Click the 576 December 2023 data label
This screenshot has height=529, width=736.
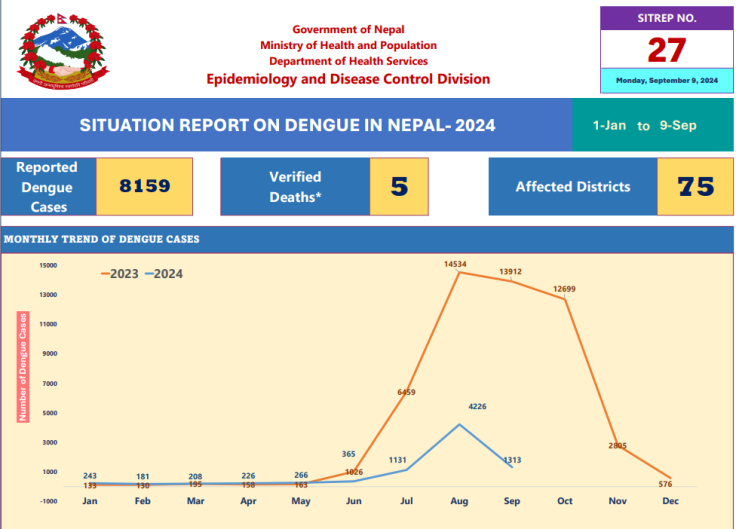point(665,484)
